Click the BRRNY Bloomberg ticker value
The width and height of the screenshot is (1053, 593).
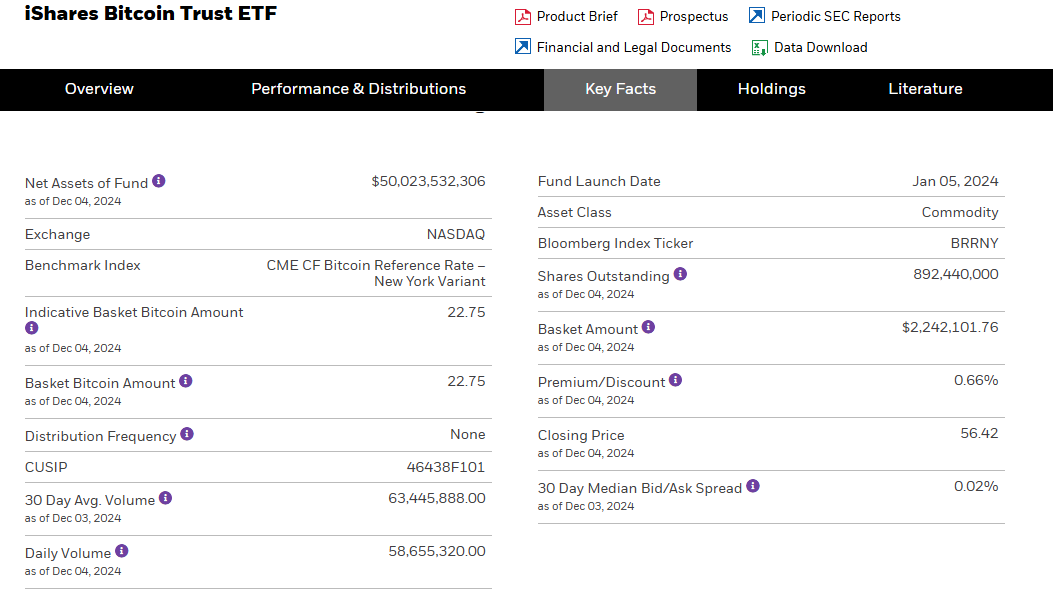(974, 243)
